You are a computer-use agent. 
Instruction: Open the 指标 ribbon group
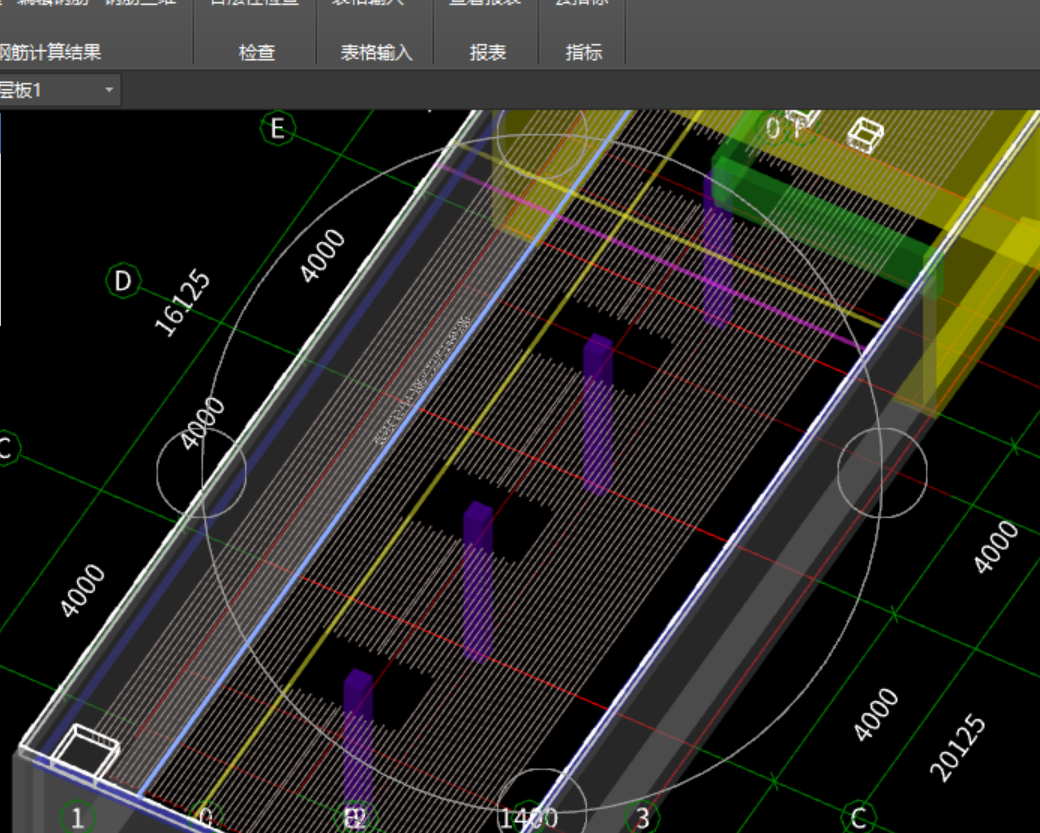[584, 53]
